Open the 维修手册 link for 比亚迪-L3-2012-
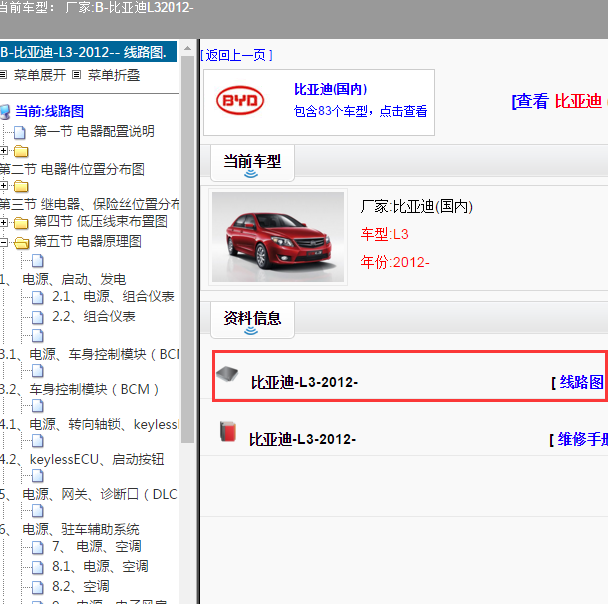Viewport: 608px width, 604px height. point(582,439)
